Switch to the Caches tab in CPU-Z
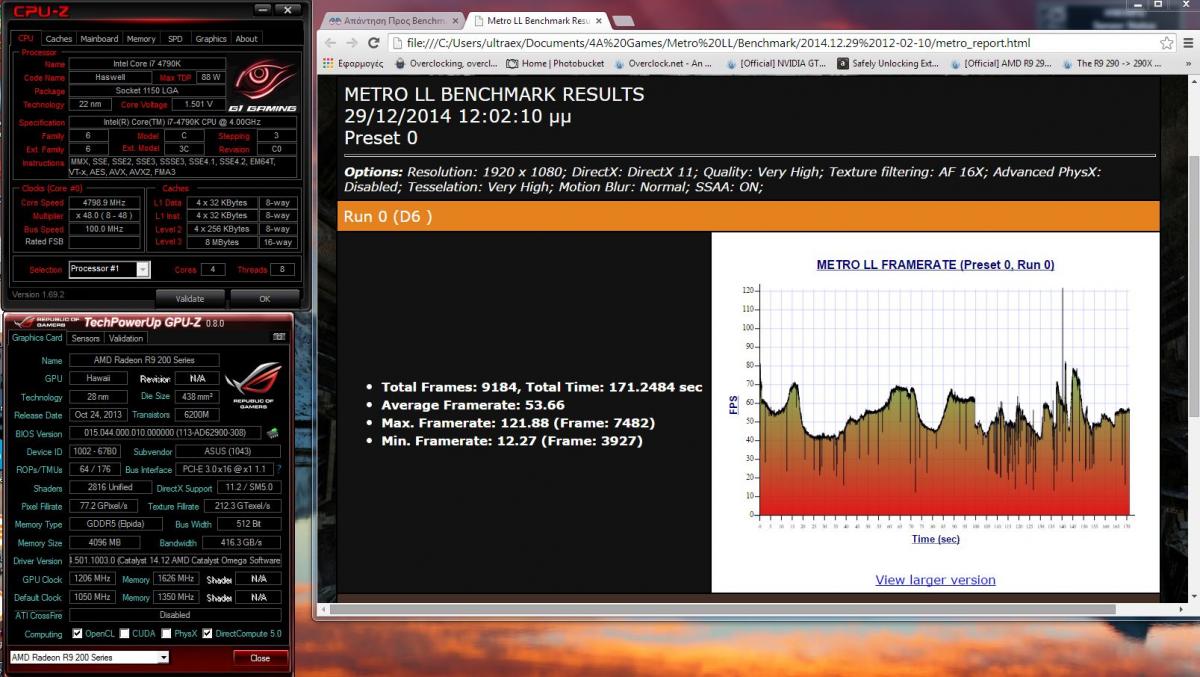 tap(59, 39)
